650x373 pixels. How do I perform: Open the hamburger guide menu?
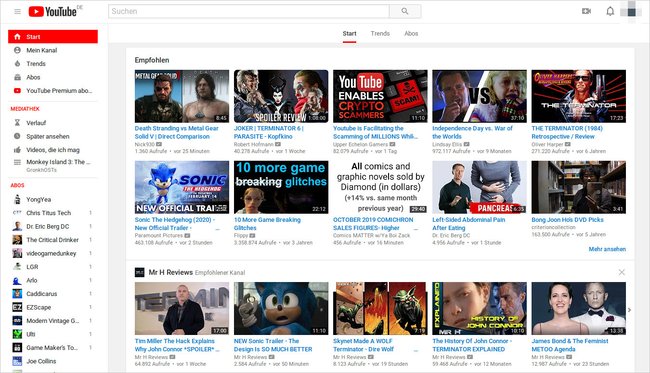click(x=17, y=11)
